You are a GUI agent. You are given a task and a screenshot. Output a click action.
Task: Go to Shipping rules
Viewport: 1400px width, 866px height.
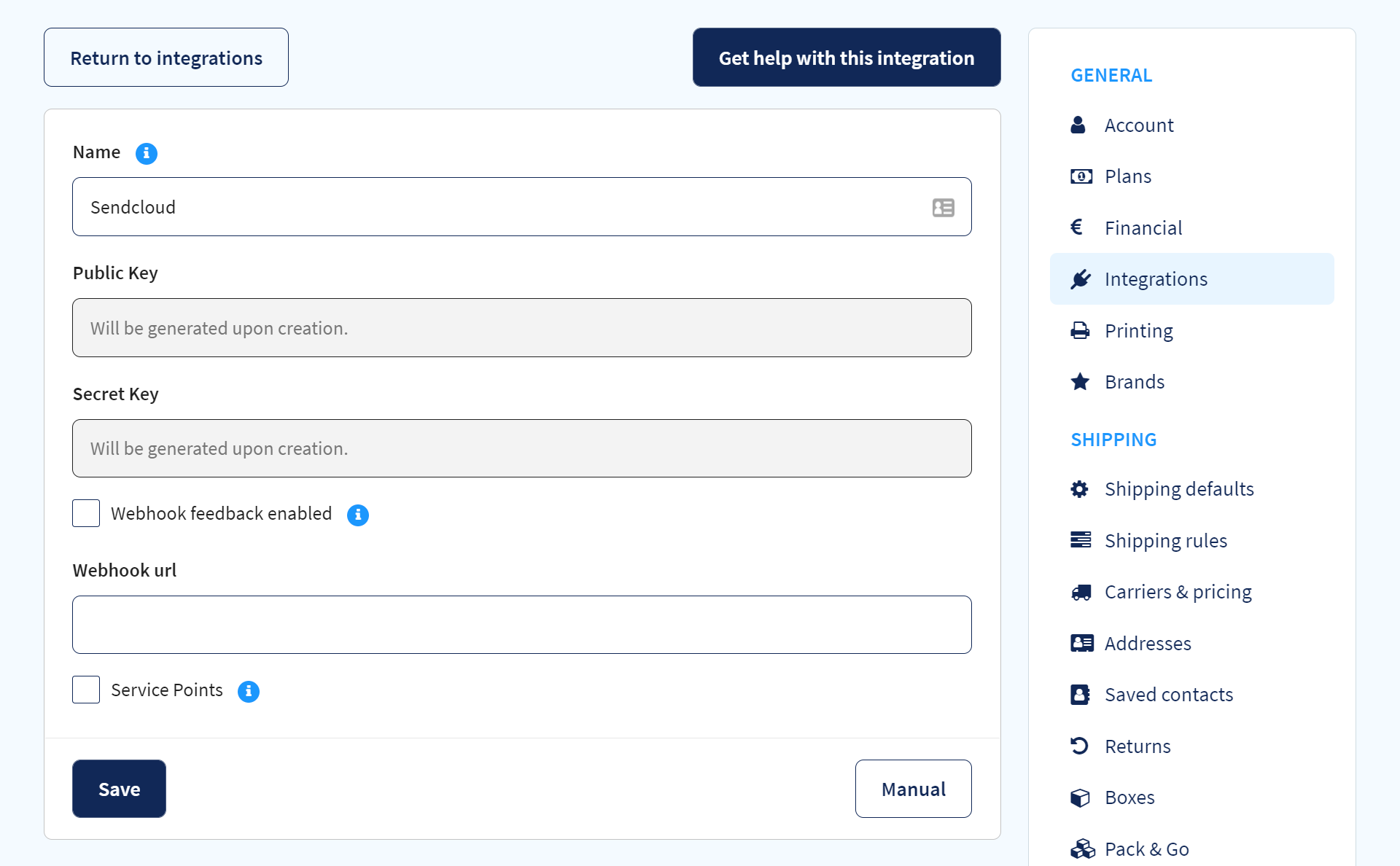(x=1191, y=540)
